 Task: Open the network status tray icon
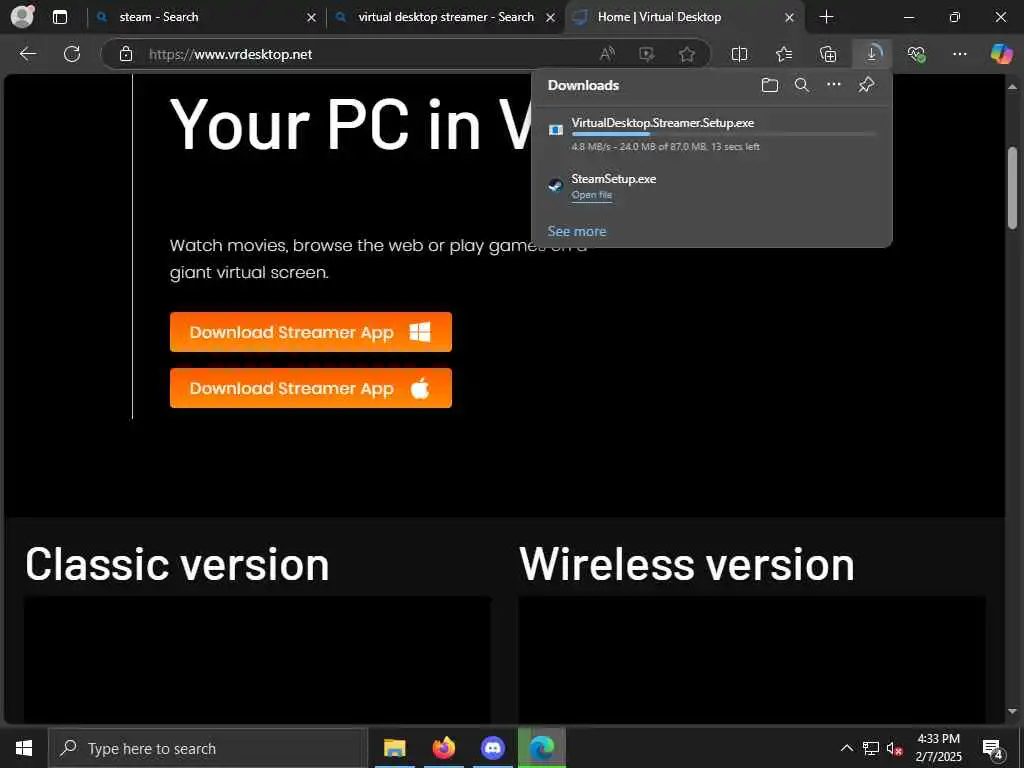[871, 748]
